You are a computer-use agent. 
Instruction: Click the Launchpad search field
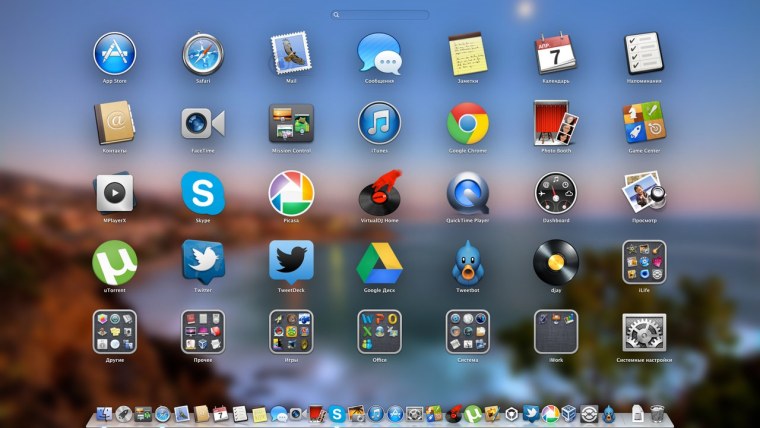click(x=380, y=15)
